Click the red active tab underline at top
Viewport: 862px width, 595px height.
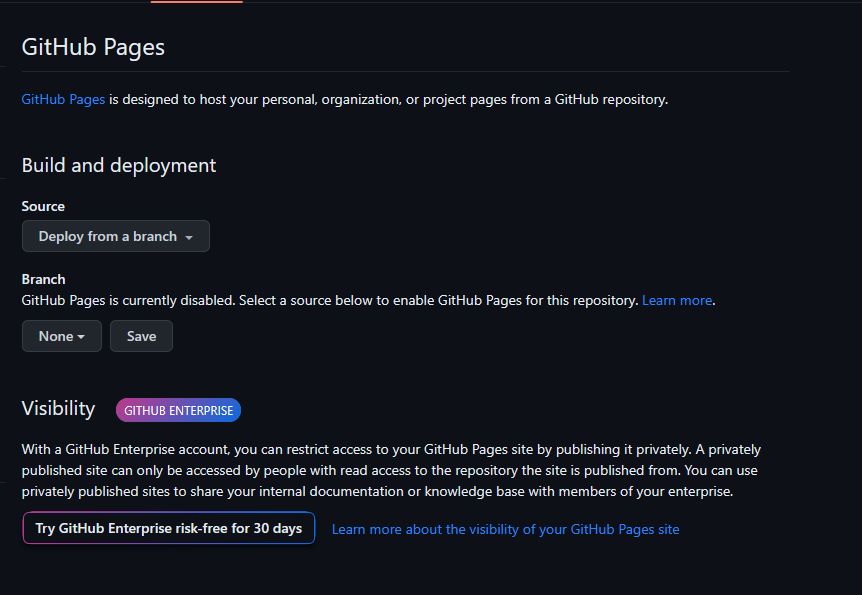[196, 2]
